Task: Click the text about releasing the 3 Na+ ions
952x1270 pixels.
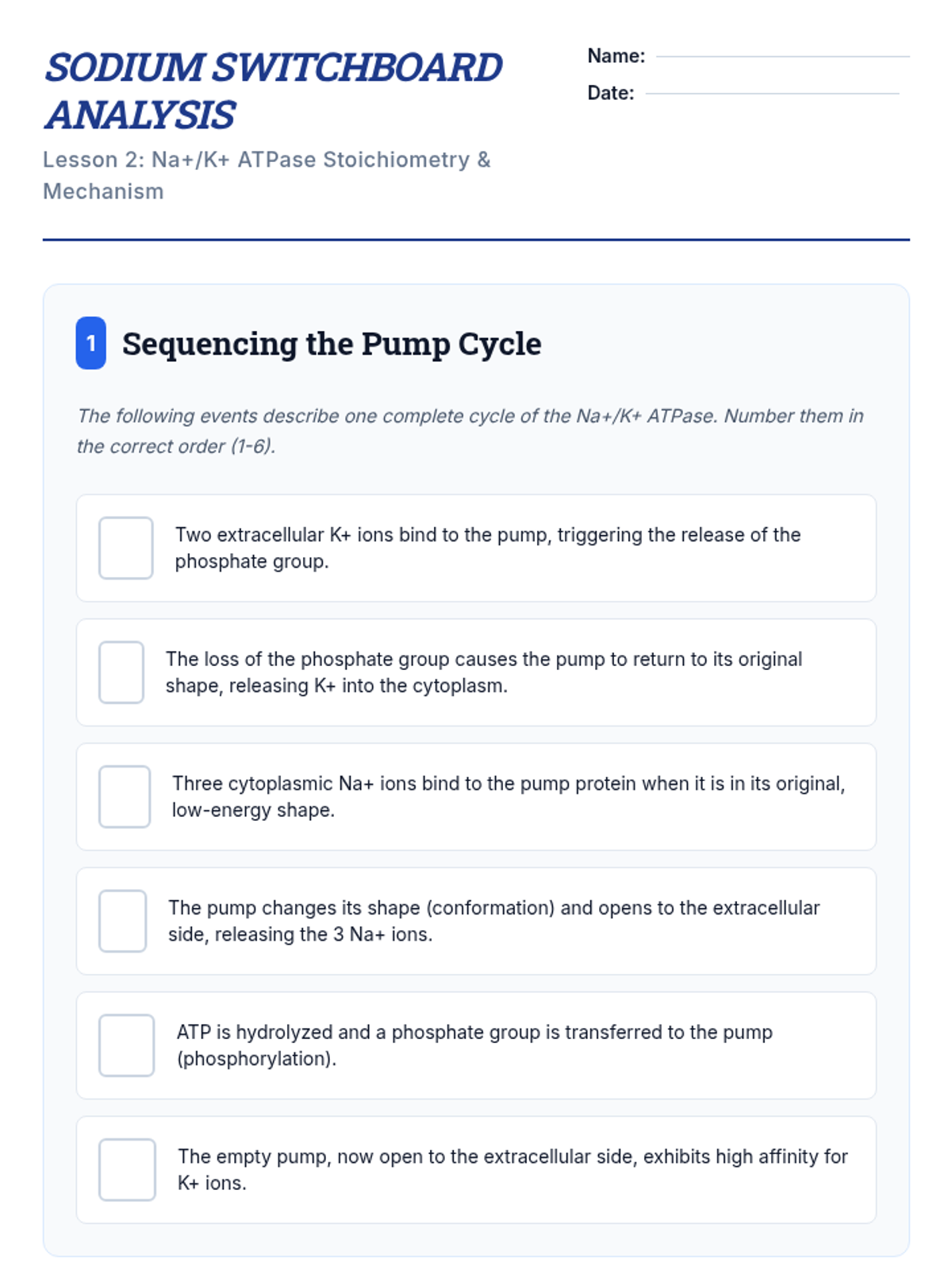Action: [x=493, y=921]
